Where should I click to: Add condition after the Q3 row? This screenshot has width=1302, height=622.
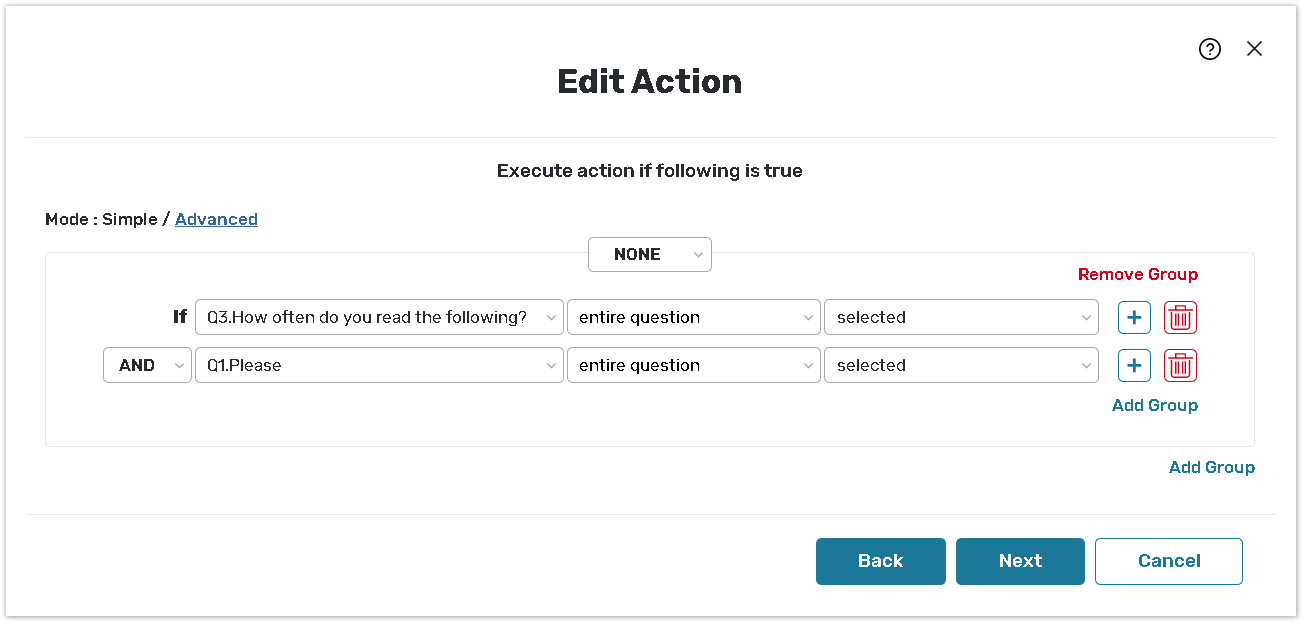click(x=1134, y=318)
